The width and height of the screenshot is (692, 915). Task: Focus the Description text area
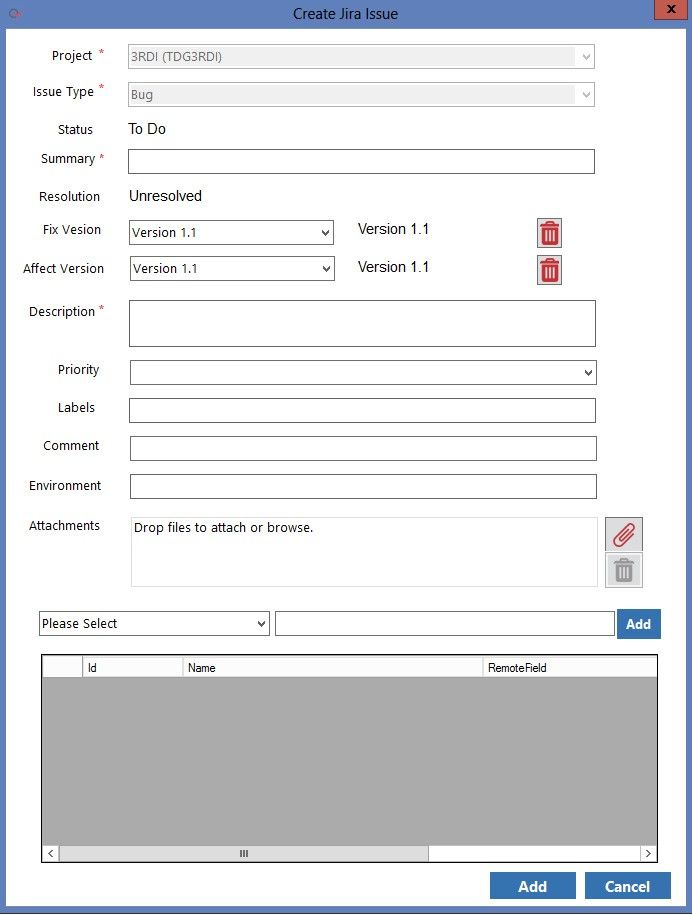coord(362,323)
